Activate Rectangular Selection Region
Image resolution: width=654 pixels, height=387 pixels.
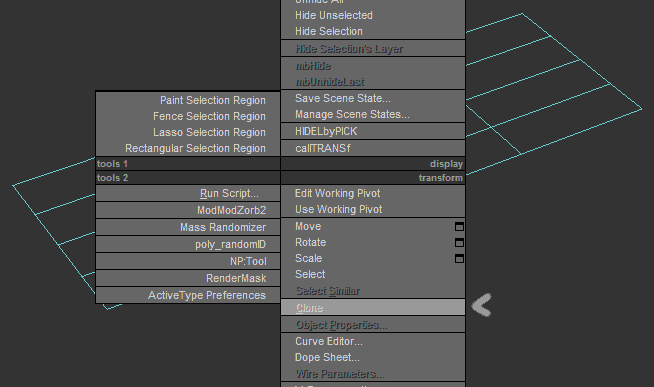tap(188, 148)
